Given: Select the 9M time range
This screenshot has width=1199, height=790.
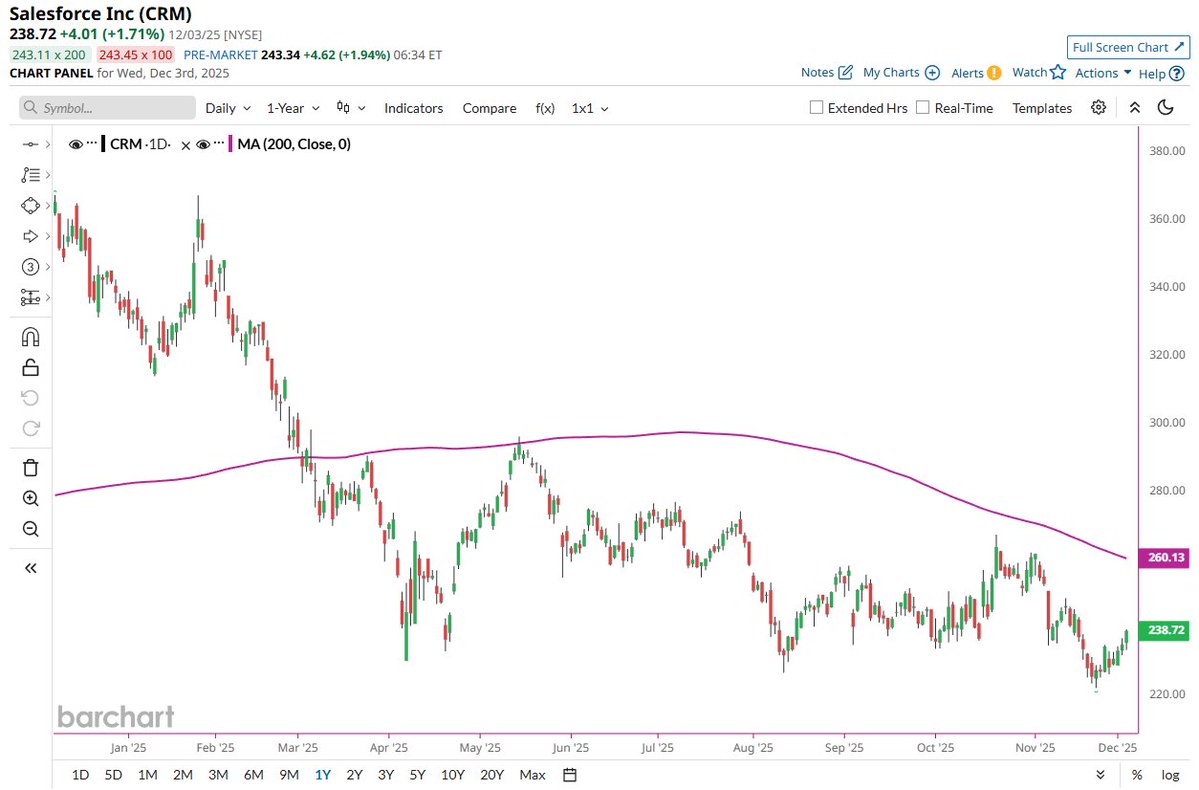Looking at the screenshot, I should 288,775.
